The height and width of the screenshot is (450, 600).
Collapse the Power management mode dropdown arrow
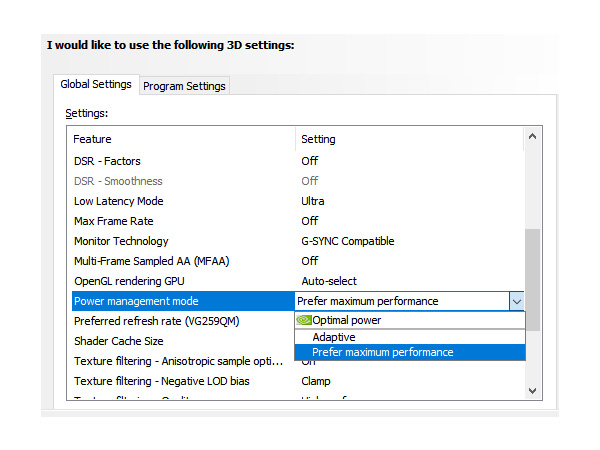(516, 301)
